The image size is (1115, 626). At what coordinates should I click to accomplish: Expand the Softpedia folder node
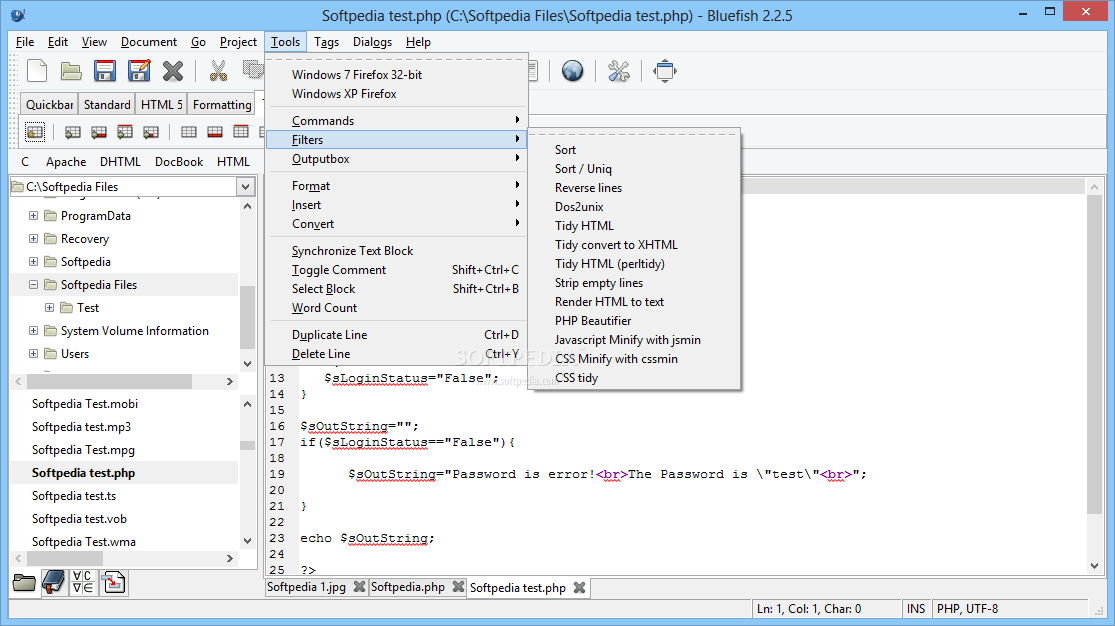(x=33, y=262)
